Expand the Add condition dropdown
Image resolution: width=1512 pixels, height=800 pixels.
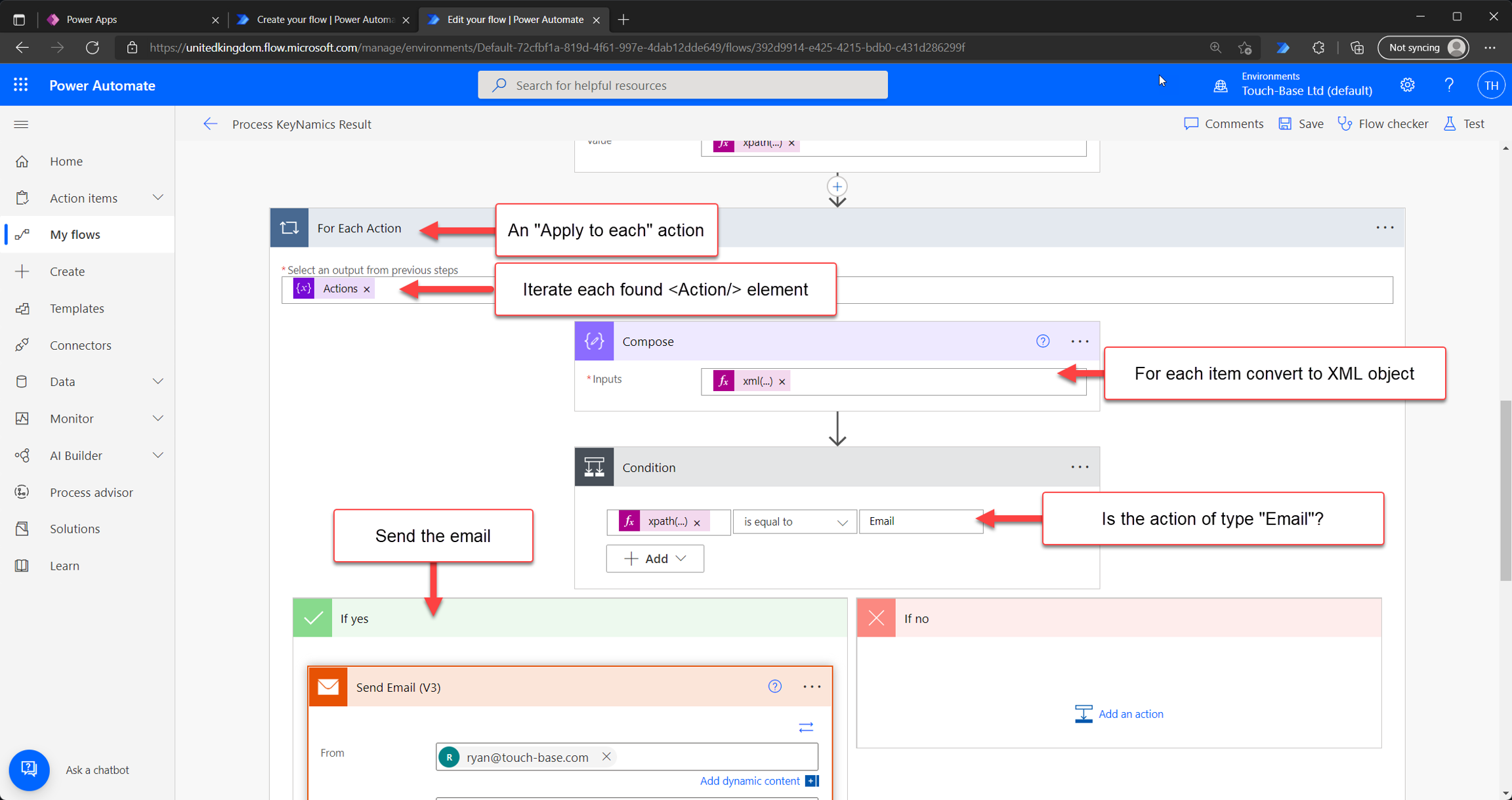point(655,558)
